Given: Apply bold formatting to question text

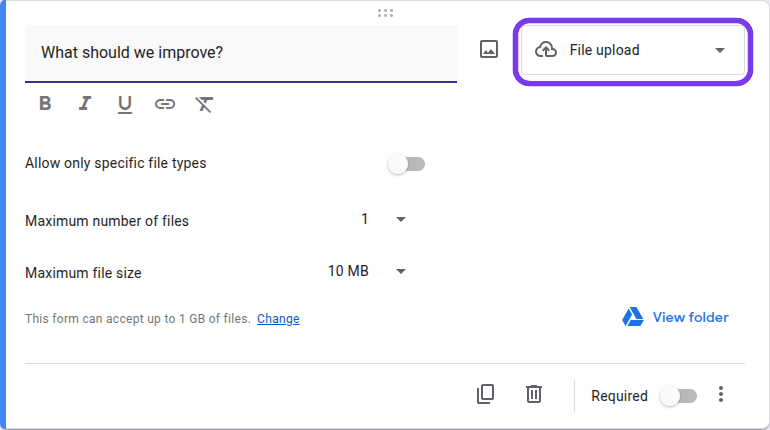Looking at the screenshot, I should point(45,104).
